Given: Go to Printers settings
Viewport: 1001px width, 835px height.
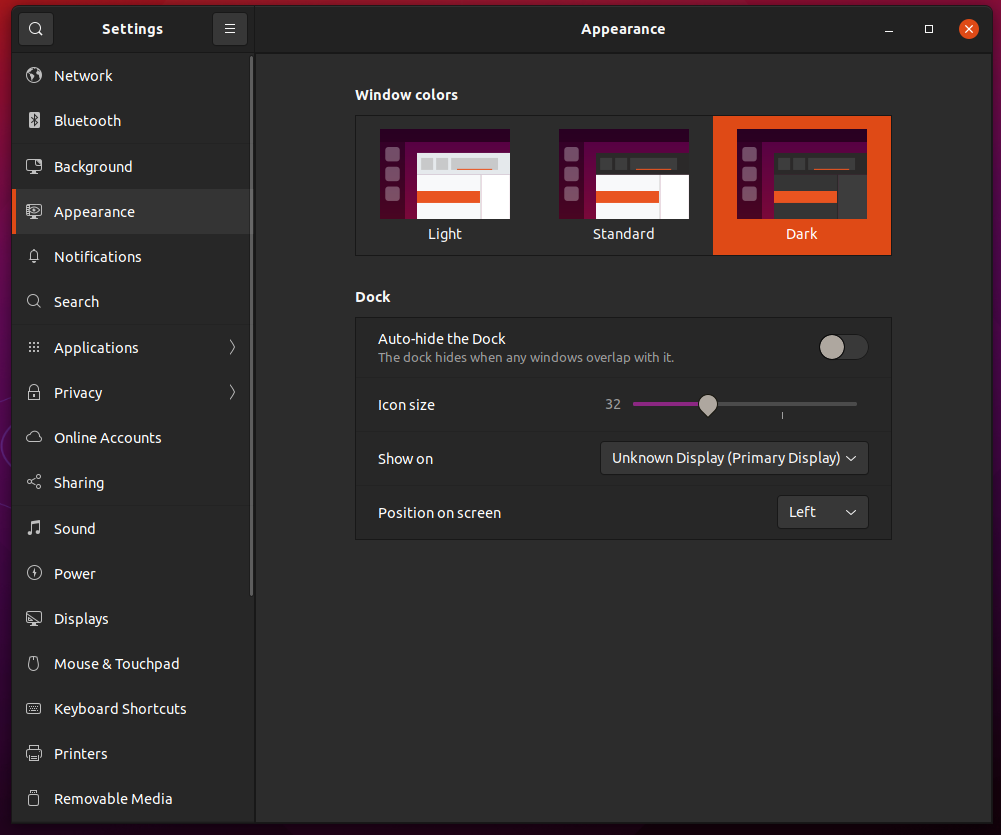Looking at the screenshot, I should 132,754.
